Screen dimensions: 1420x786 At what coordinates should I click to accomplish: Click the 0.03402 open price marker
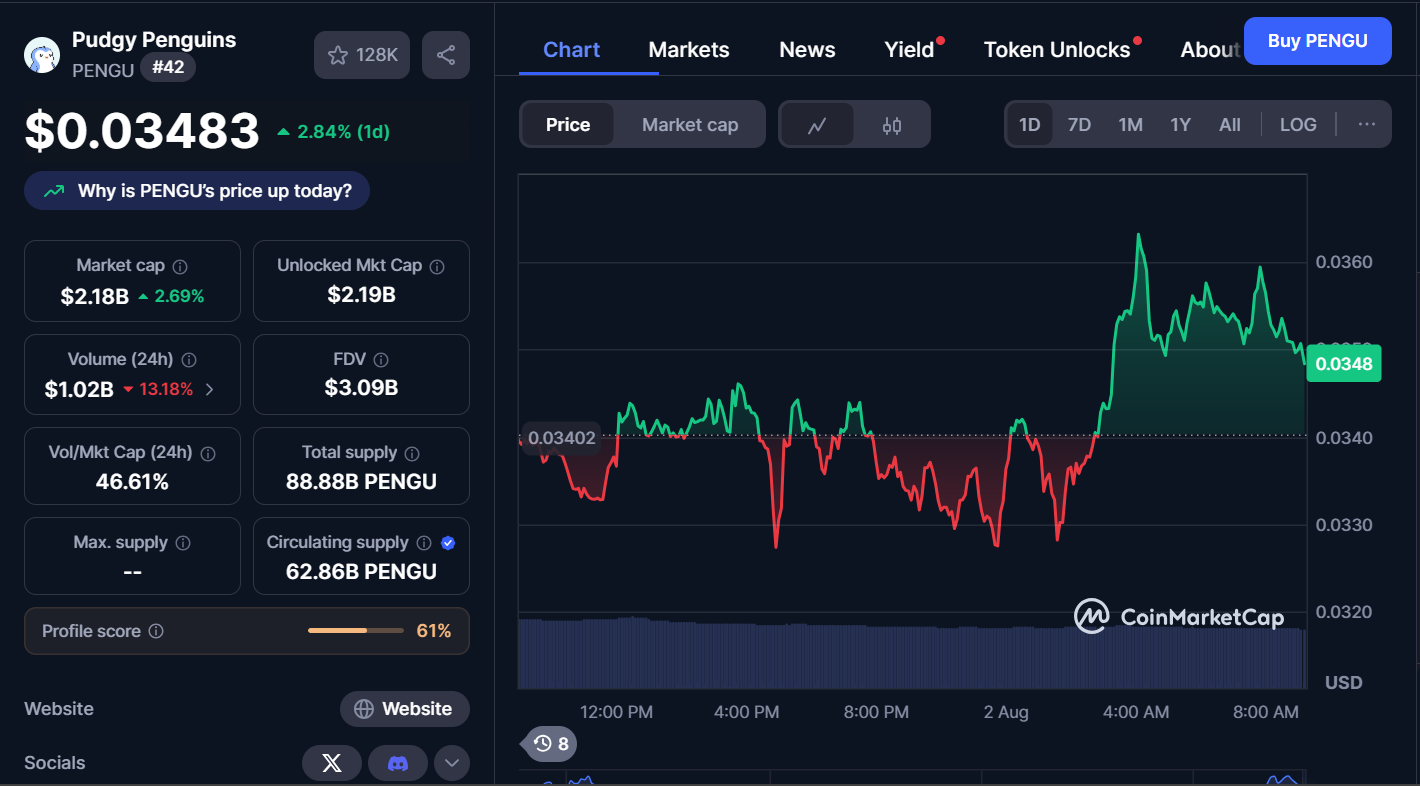(561, 437)
